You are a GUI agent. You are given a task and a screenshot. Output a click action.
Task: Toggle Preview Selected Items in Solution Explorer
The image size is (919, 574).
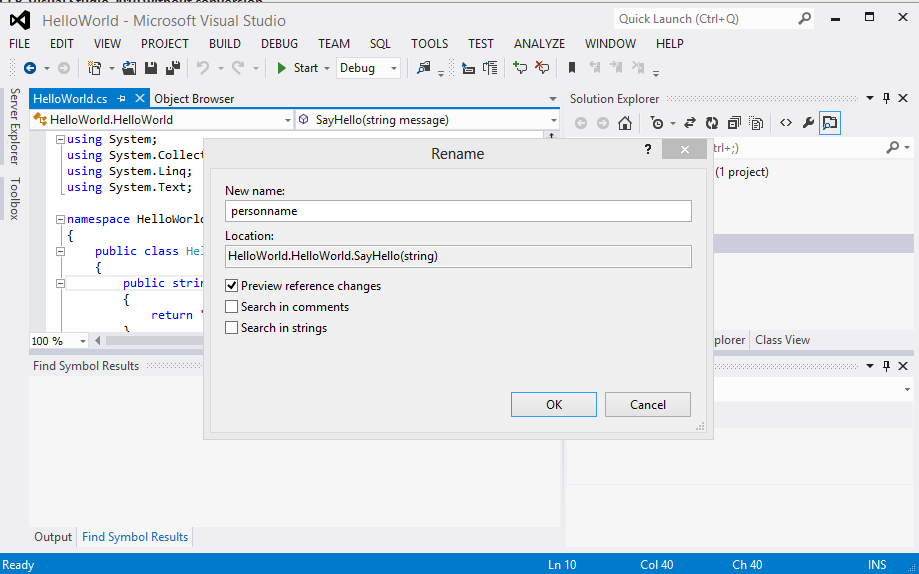830,123
